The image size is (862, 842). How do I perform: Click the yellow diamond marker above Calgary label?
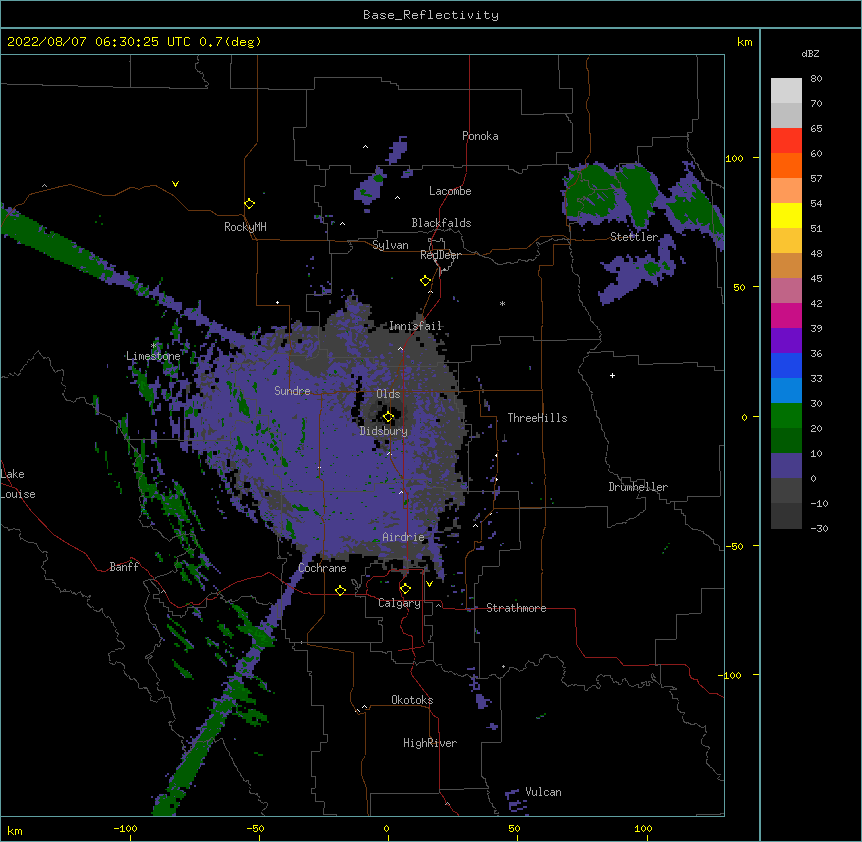point(405,589)
